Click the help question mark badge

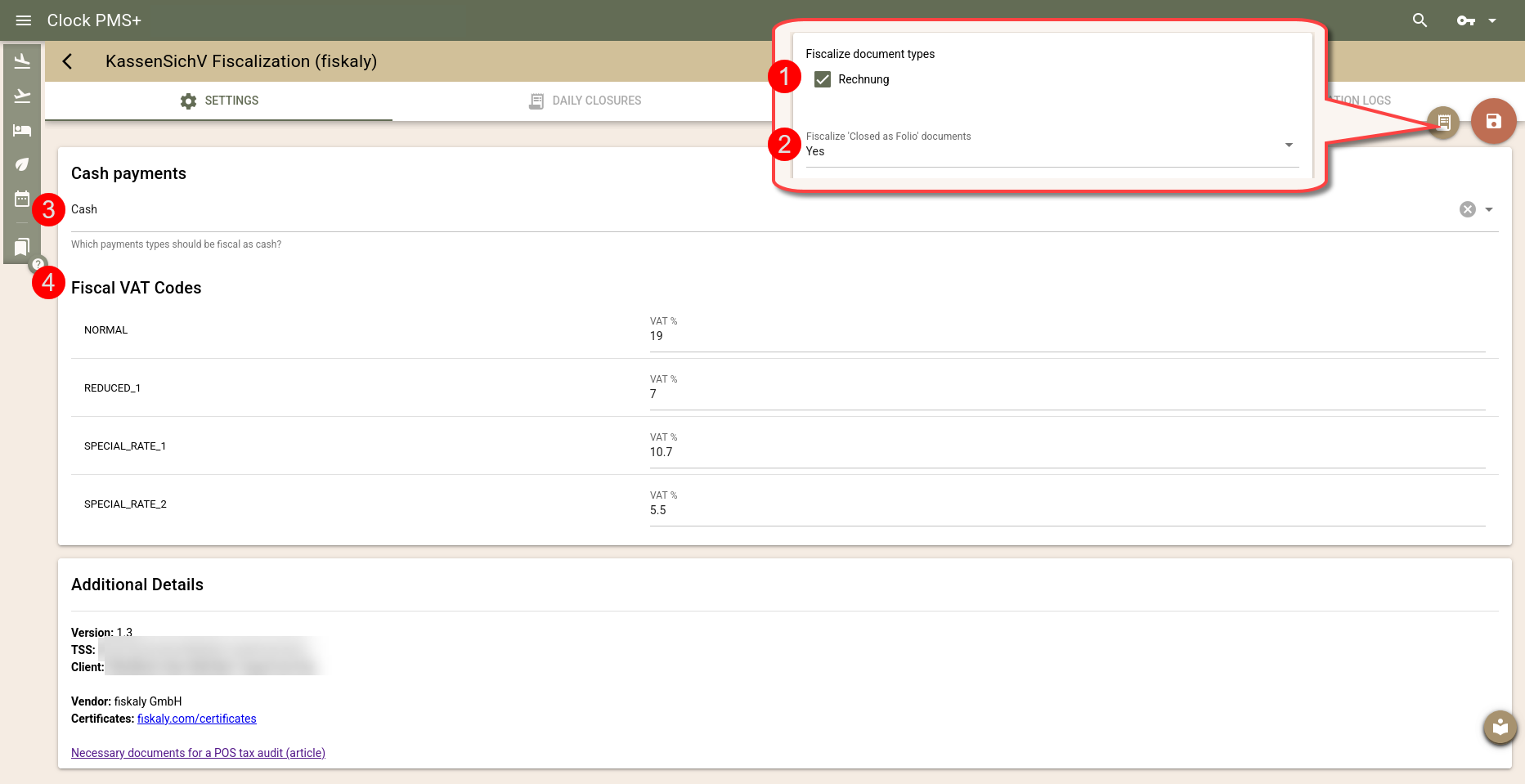(x=38, y=264)
